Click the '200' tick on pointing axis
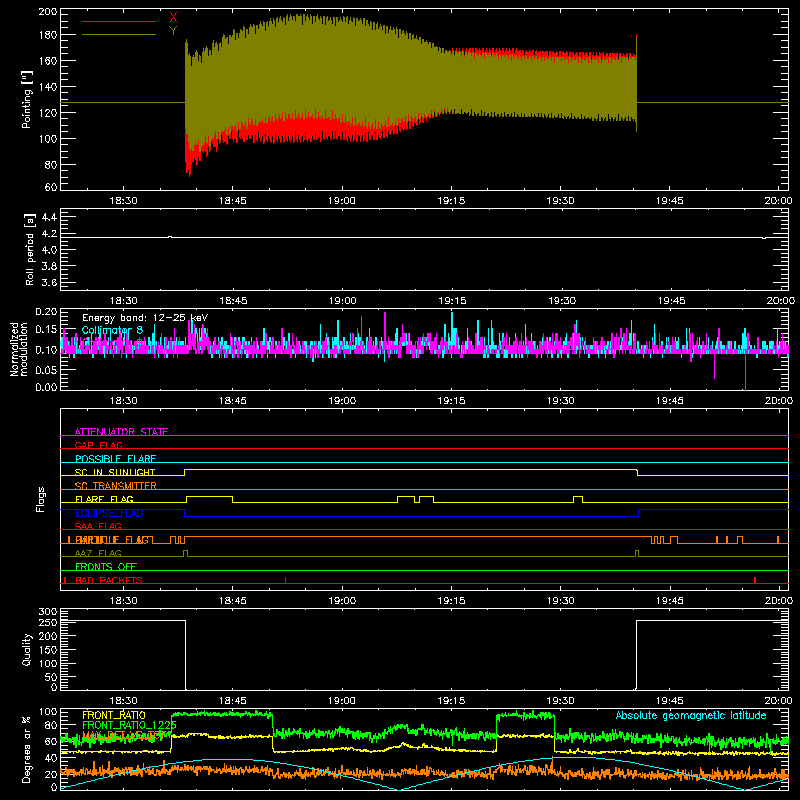This screenshot has height=800, width=800. click(47, 12)
